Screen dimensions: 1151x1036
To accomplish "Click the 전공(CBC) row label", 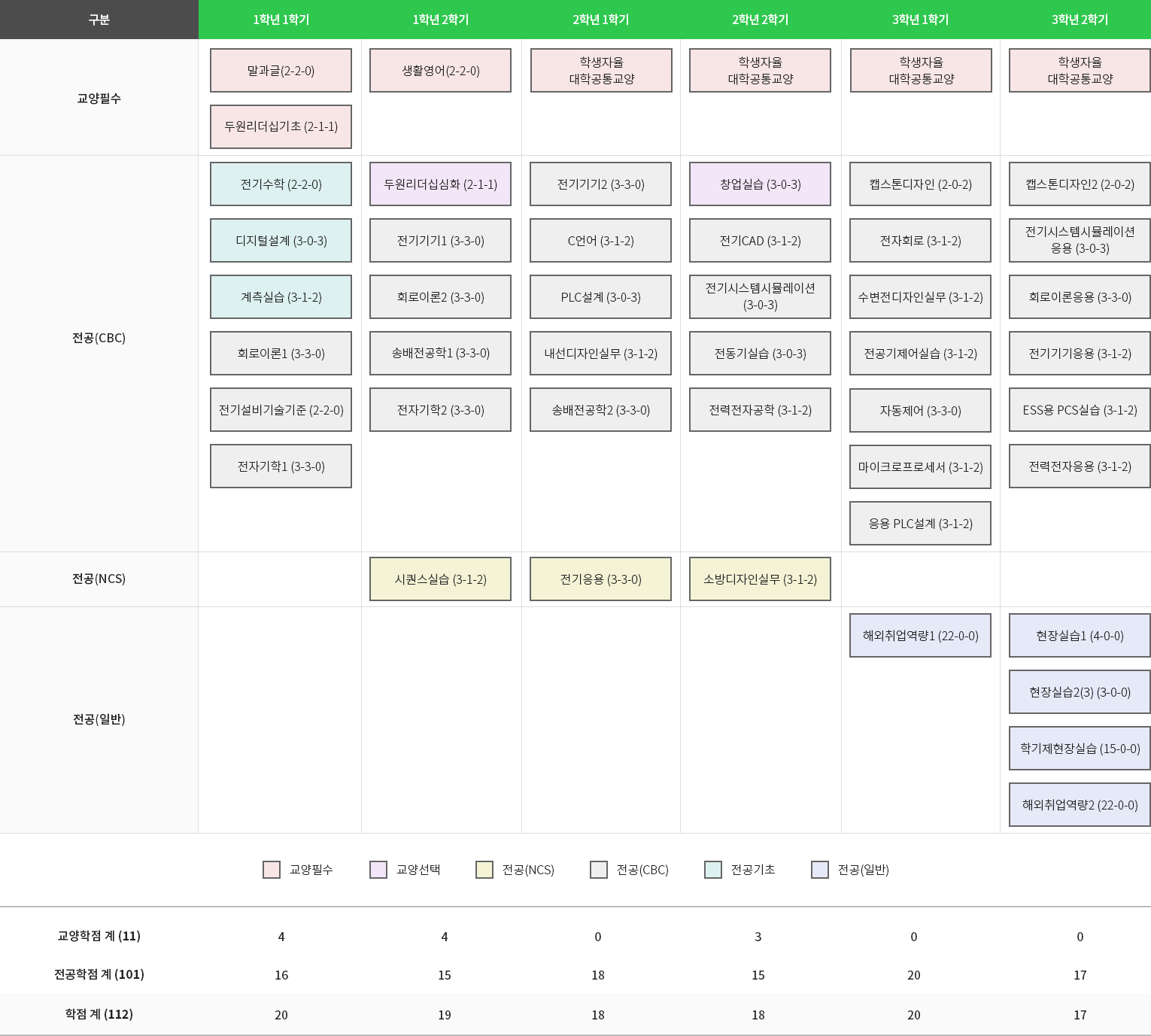I will point(99,338).
